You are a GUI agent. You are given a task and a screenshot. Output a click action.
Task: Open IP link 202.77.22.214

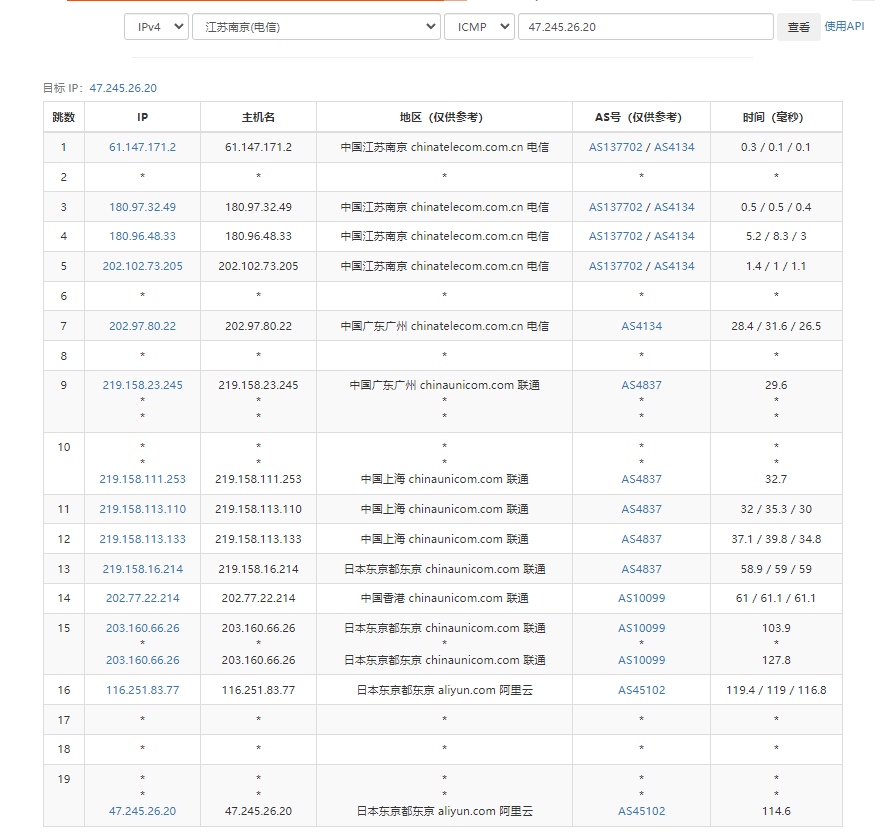(x=142, y=598)
